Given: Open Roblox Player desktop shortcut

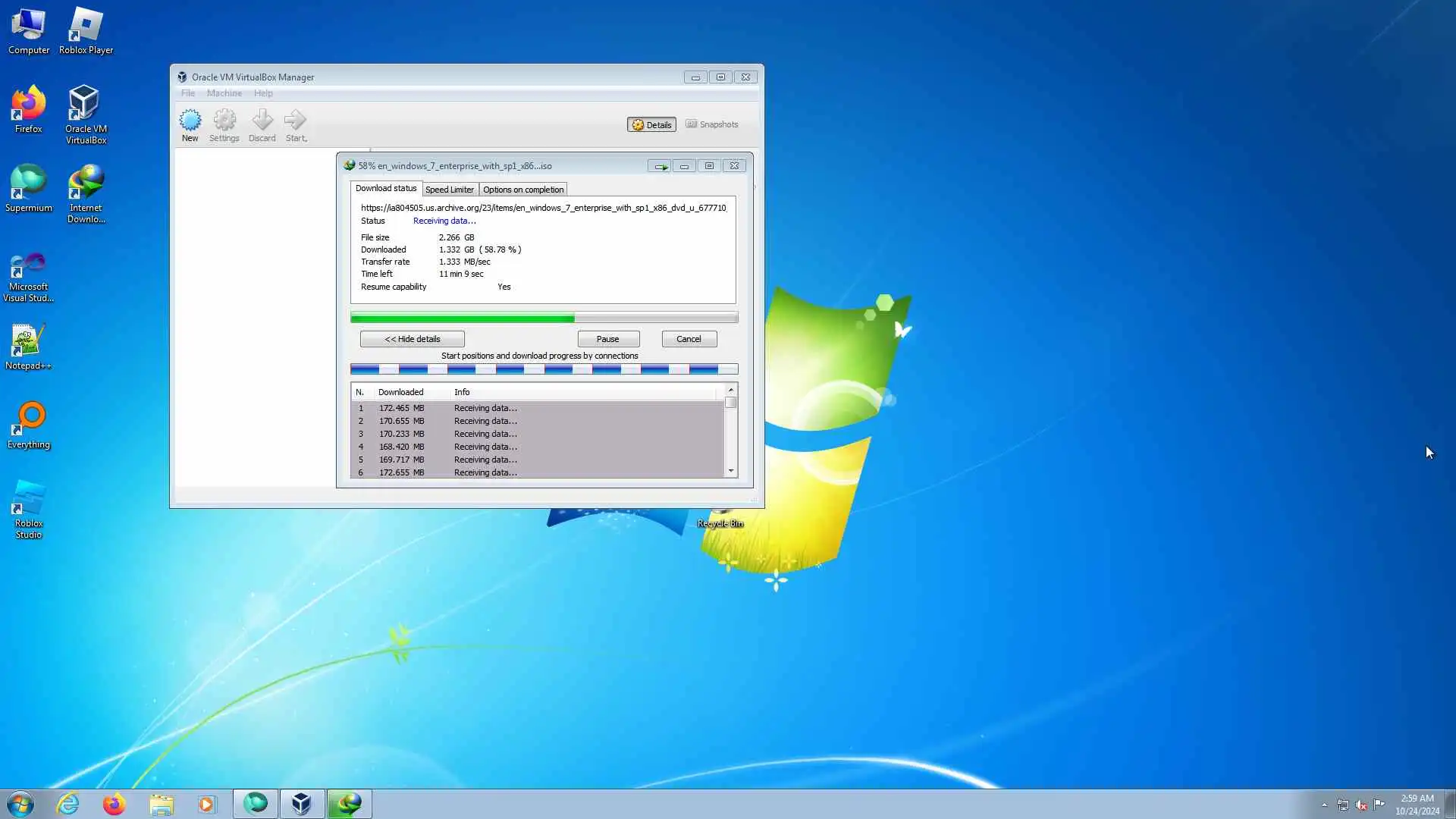Looking at the screenshot, I should click(86, 30).
